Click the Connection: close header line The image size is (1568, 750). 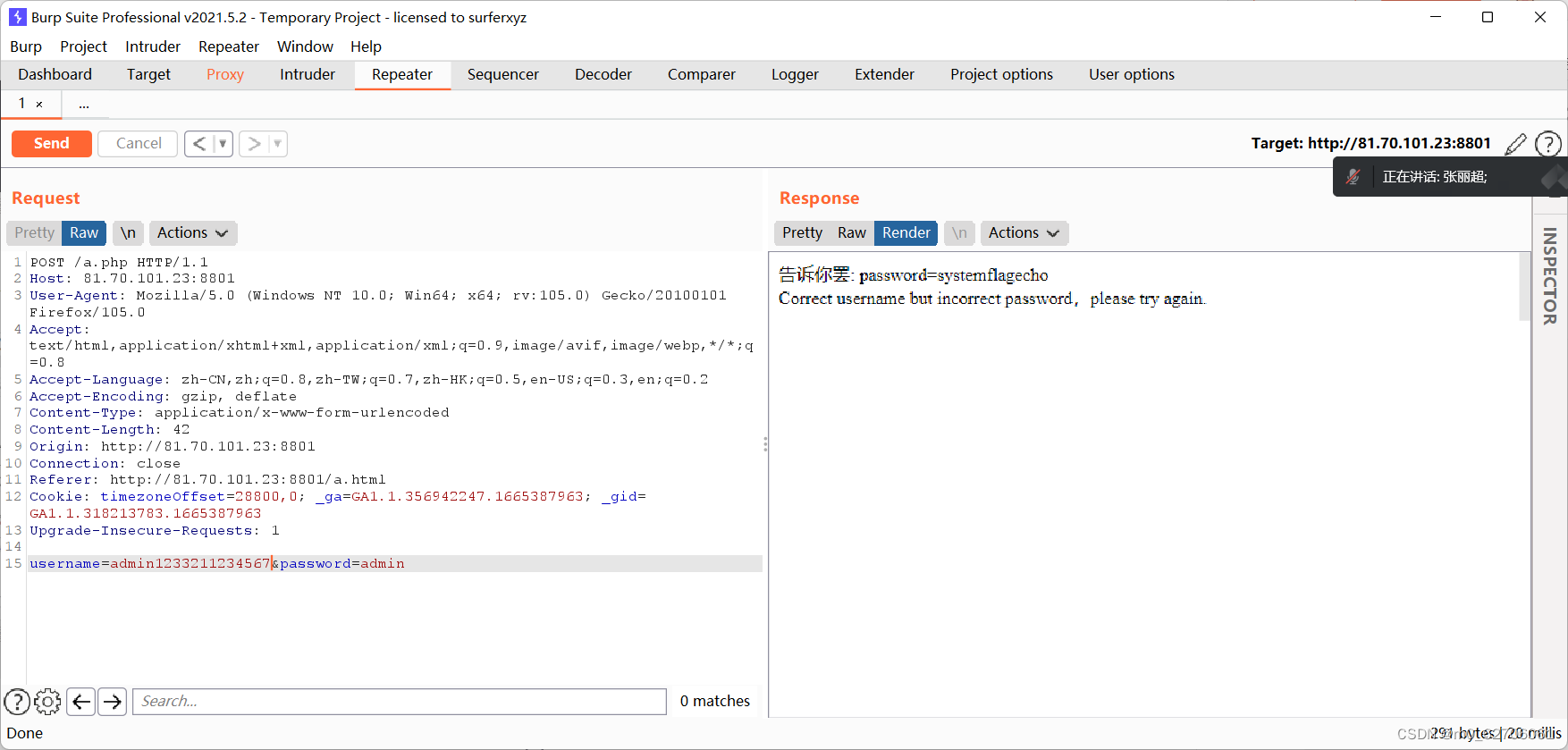pyautogui.click(x=105, y=464)
